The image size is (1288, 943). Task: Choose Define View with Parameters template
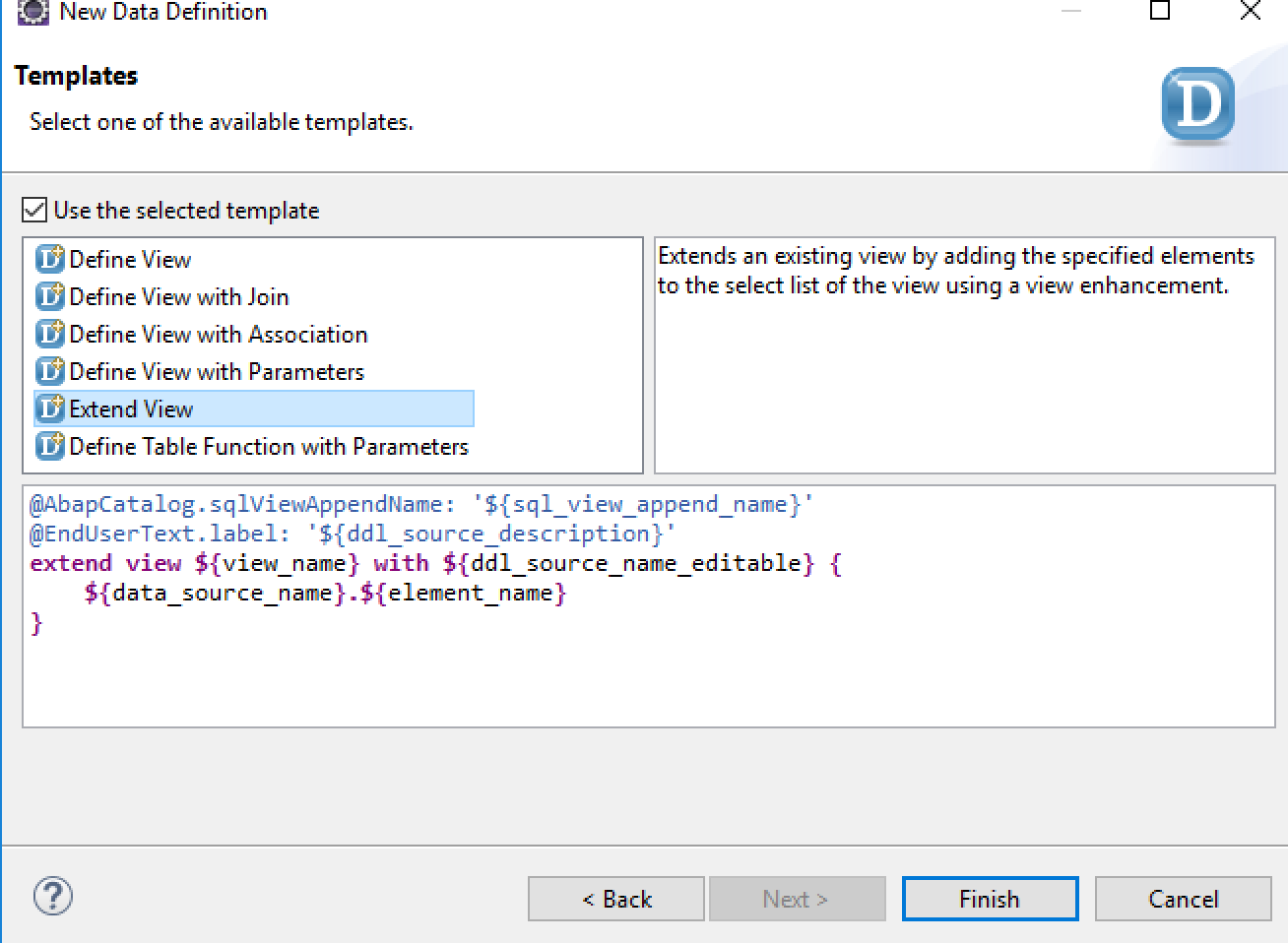tap(217, 371)
